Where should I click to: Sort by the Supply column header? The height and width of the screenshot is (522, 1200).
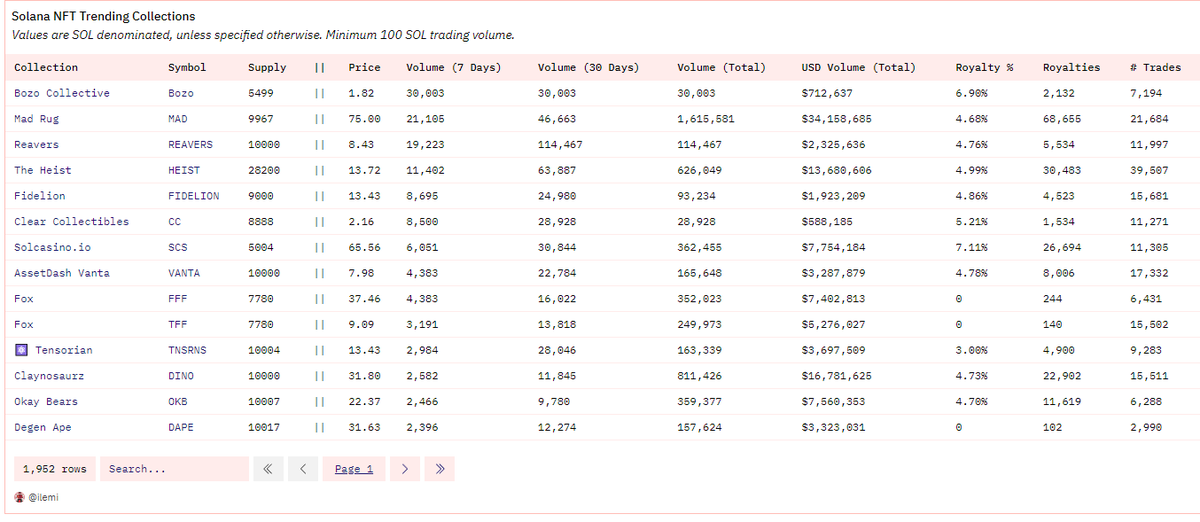pos(267,68)
